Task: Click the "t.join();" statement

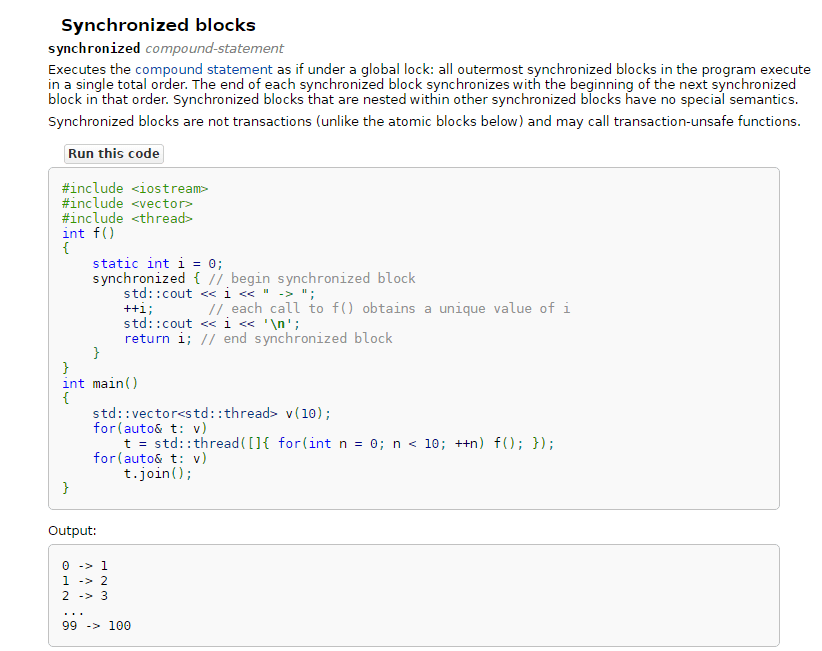Action: (x=158, y=474)
